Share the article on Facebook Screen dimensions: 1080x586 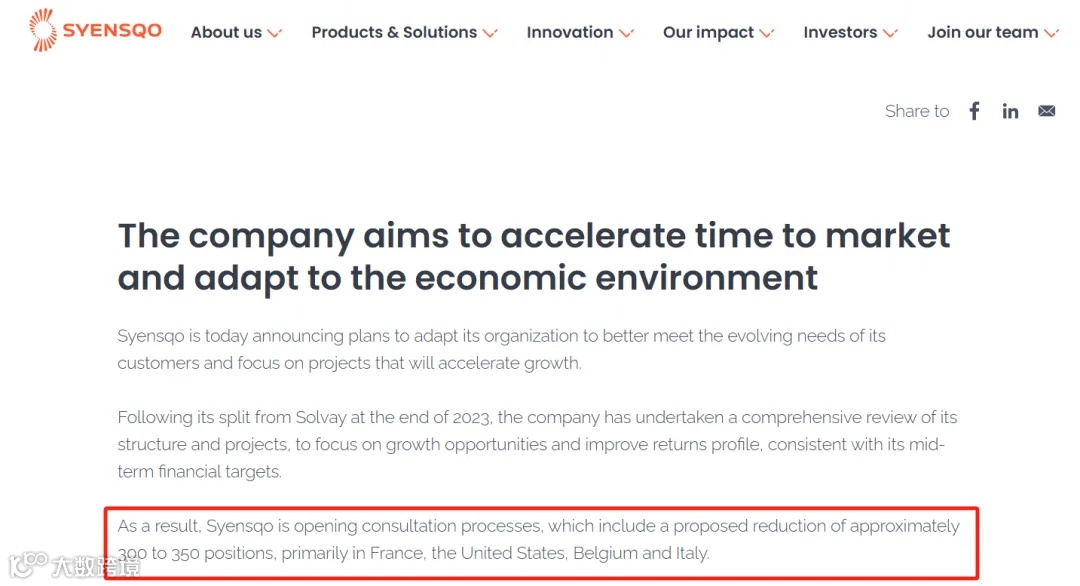tap(974, 111)
